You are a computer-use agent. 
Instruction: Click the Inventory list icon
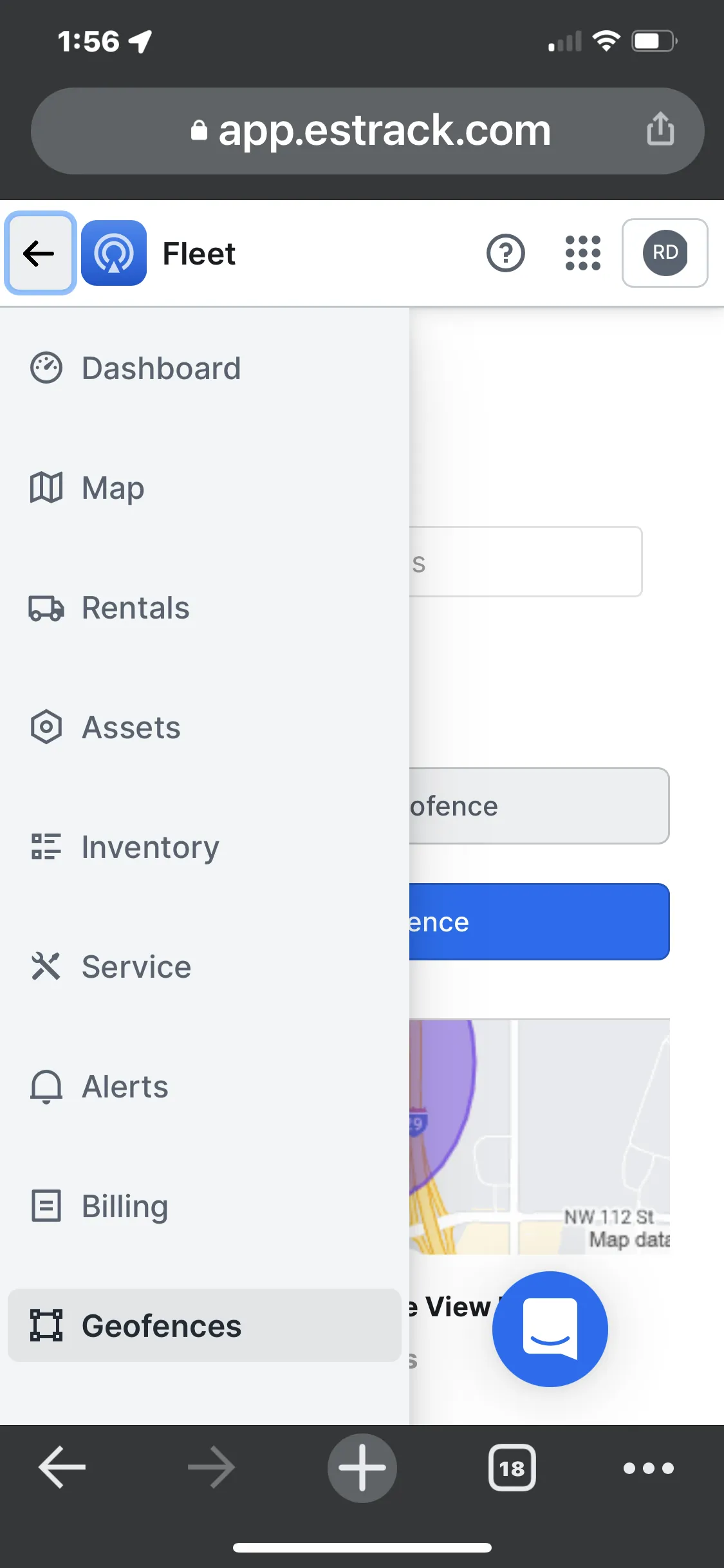(45, 846)
